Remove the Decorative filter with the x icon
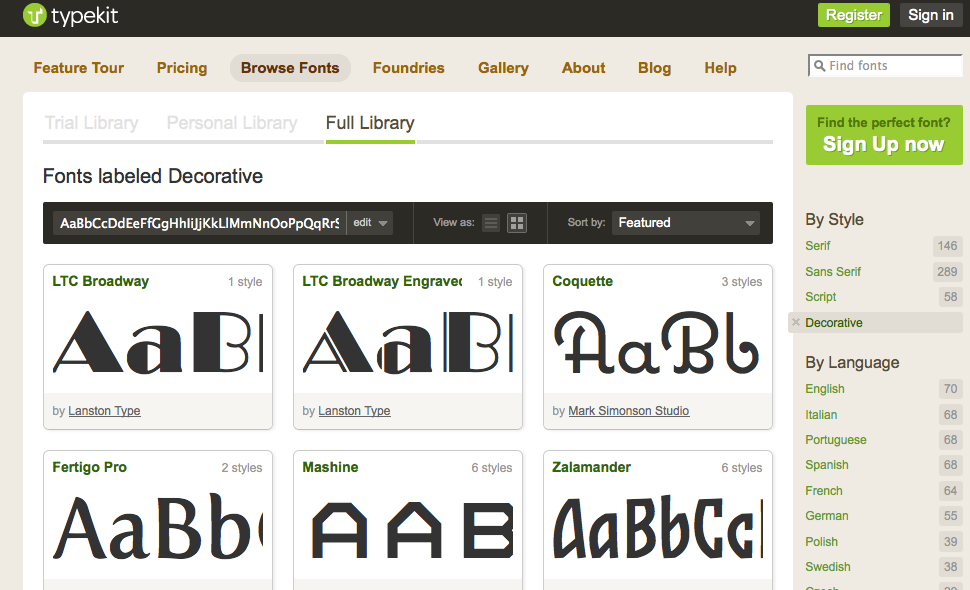This screenshot has width=970, height=590. click(x=795, y=322)
